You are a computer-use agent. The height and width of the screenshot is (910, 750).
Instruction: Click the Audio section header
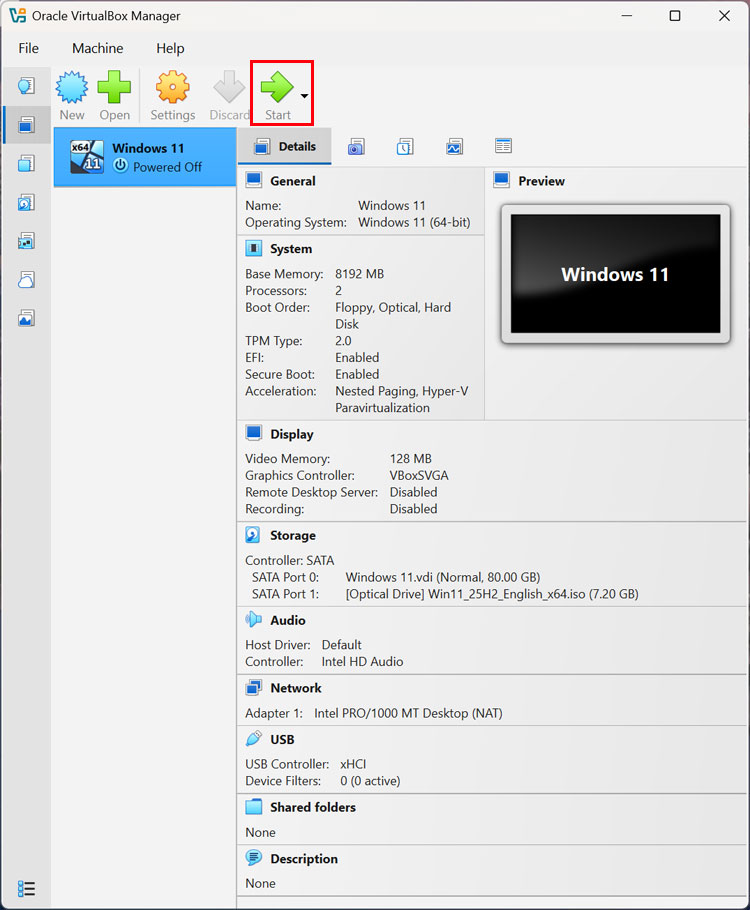(x=287, y=620)
